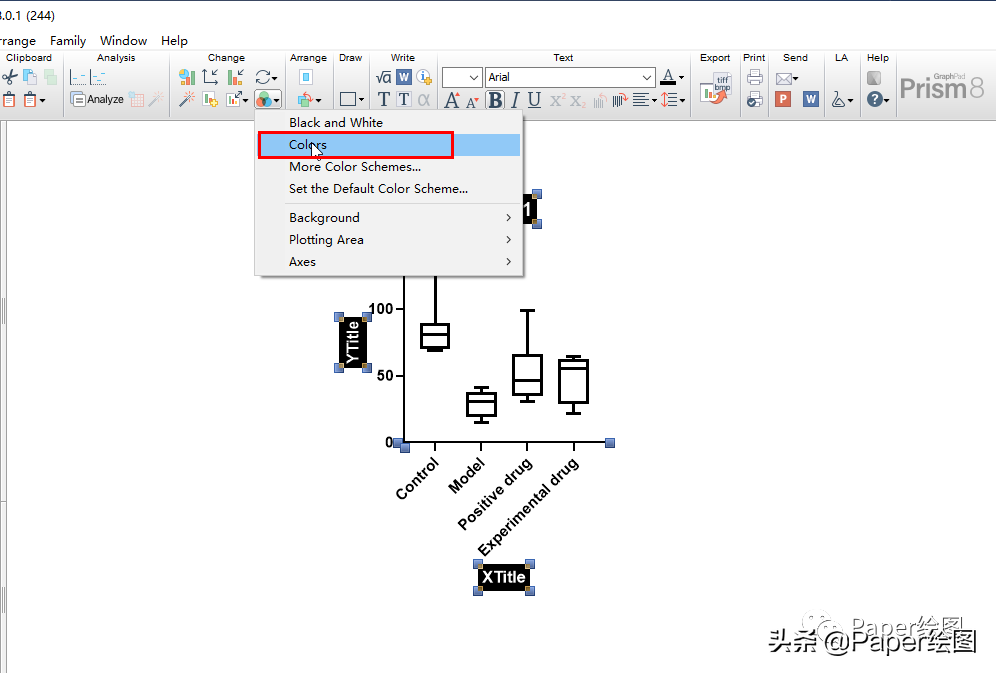Screen dimensions: 996x673
Task: Click the center on page Arrange icon
Action: [306, 77]
